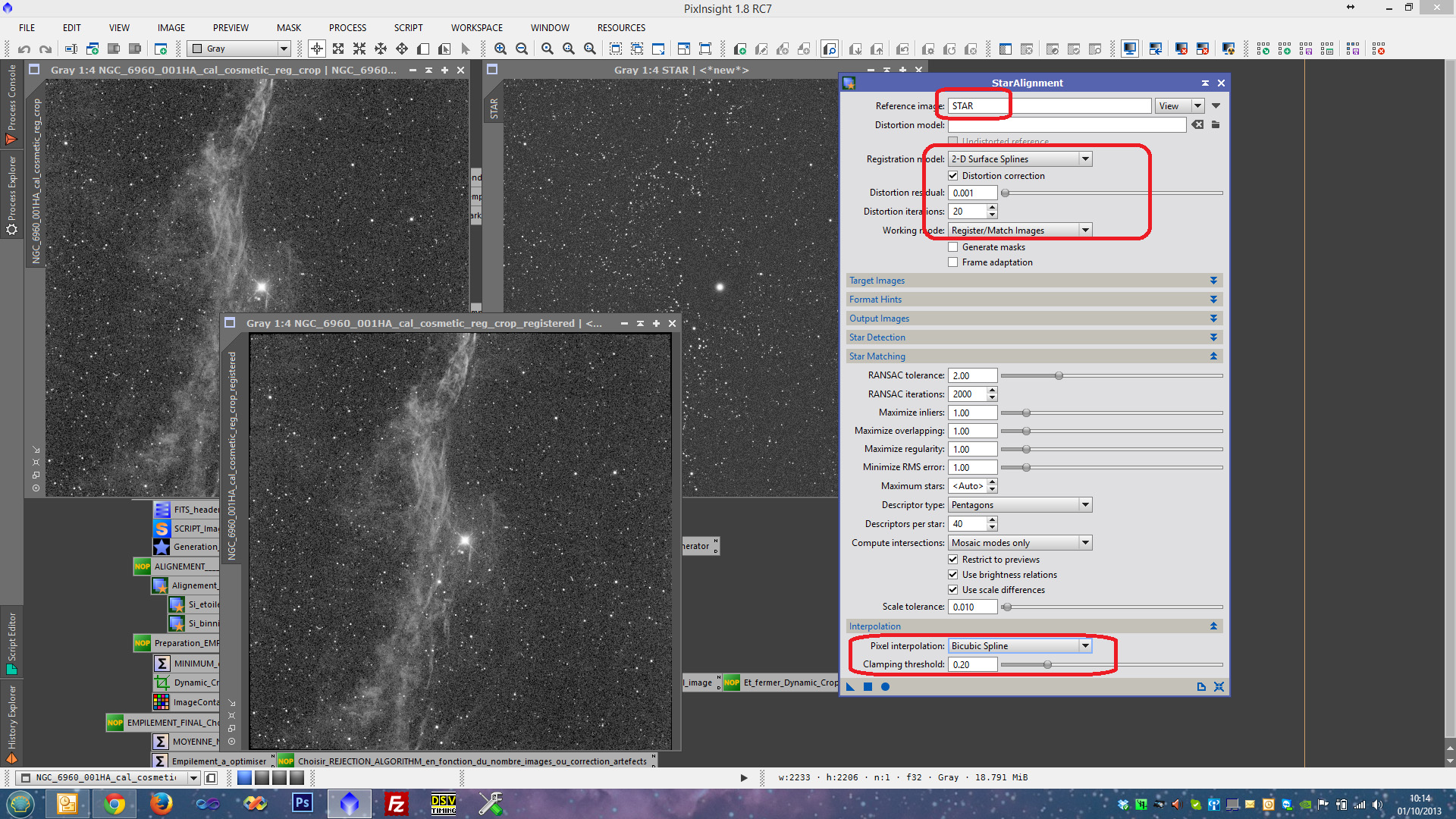This screenshot has height=819, width=1456.
Task: Click Apply Global circle icon in StarAlignment
Action: (x=885, y=687)
